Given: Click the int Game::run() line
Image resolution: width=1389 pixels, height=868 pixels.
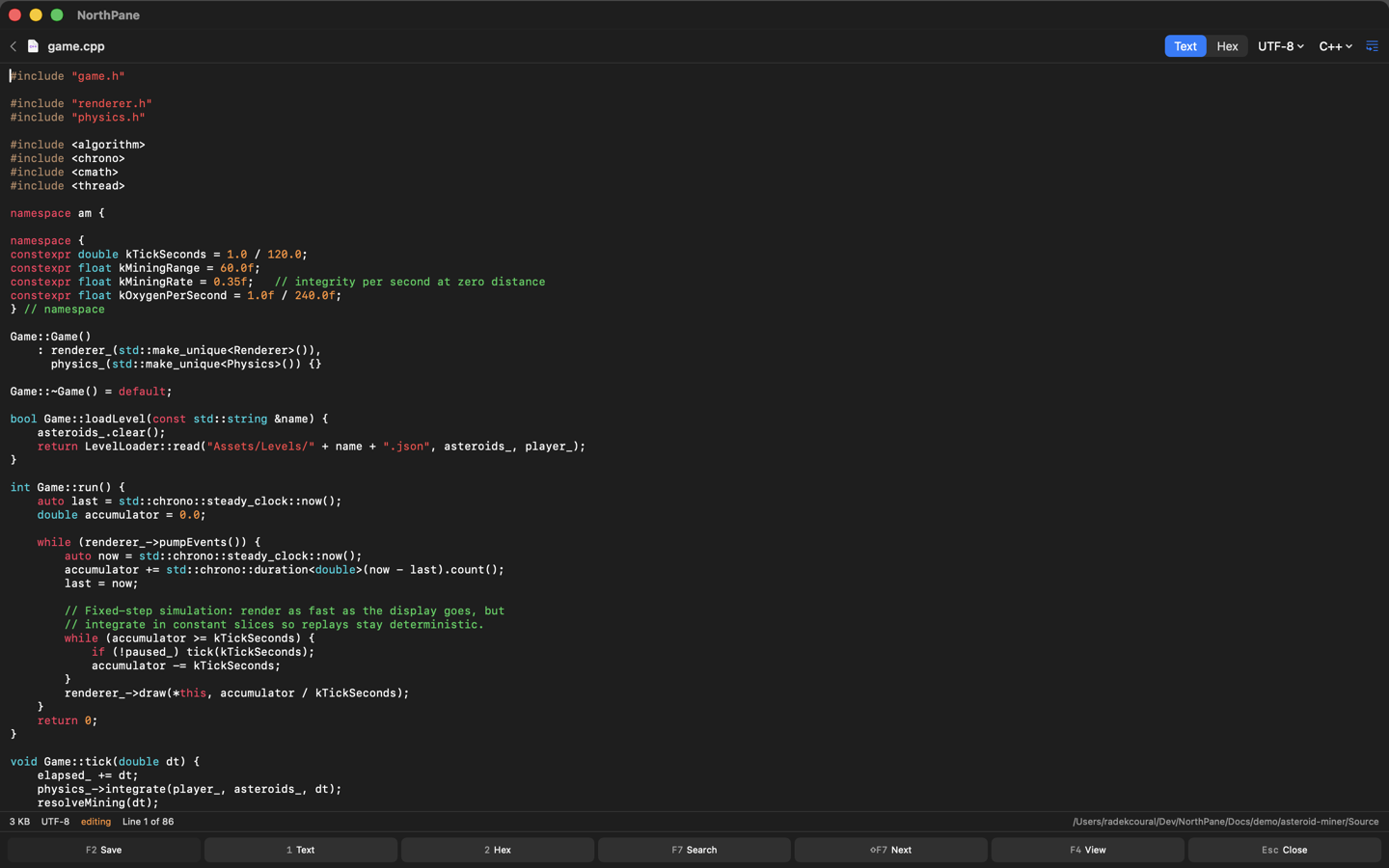Looking at the screenshot, I should [68, 487].
